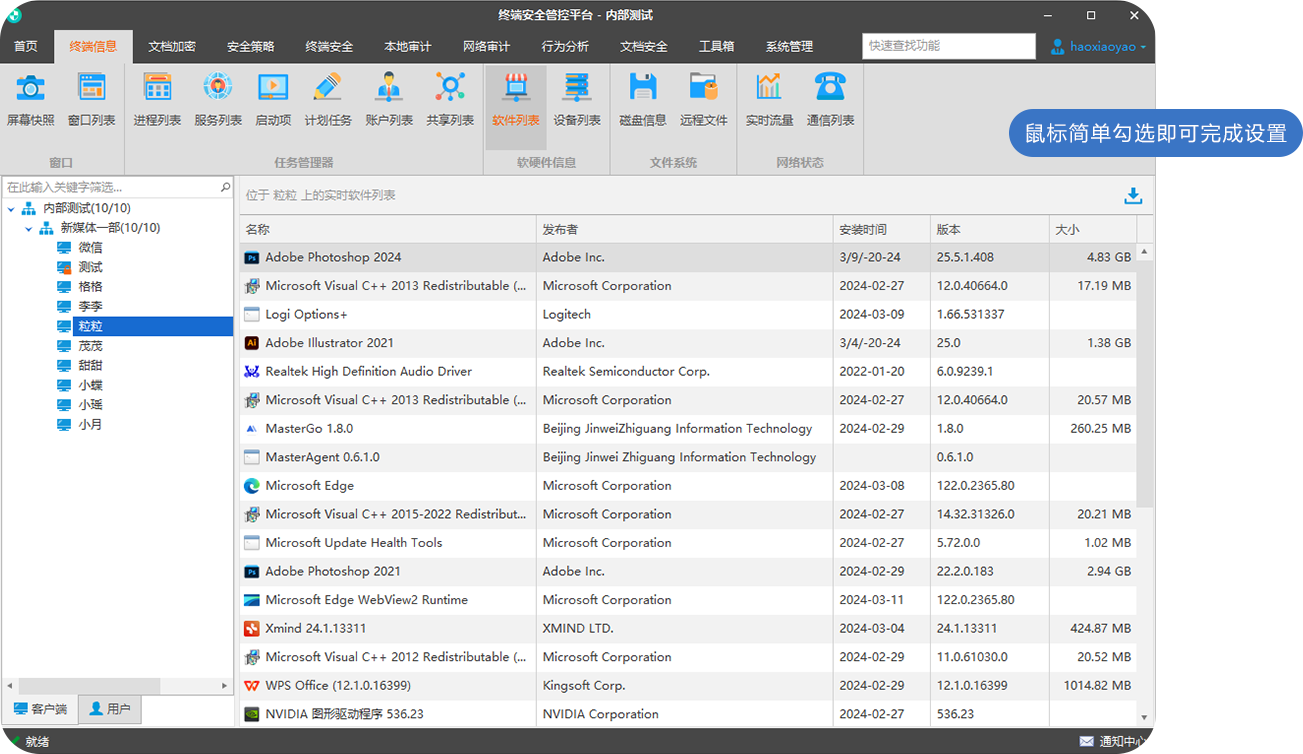This screenshot has width=1303, height=754.
Task: Open the 设备列表 device list
Action: (x=577, y=100)
